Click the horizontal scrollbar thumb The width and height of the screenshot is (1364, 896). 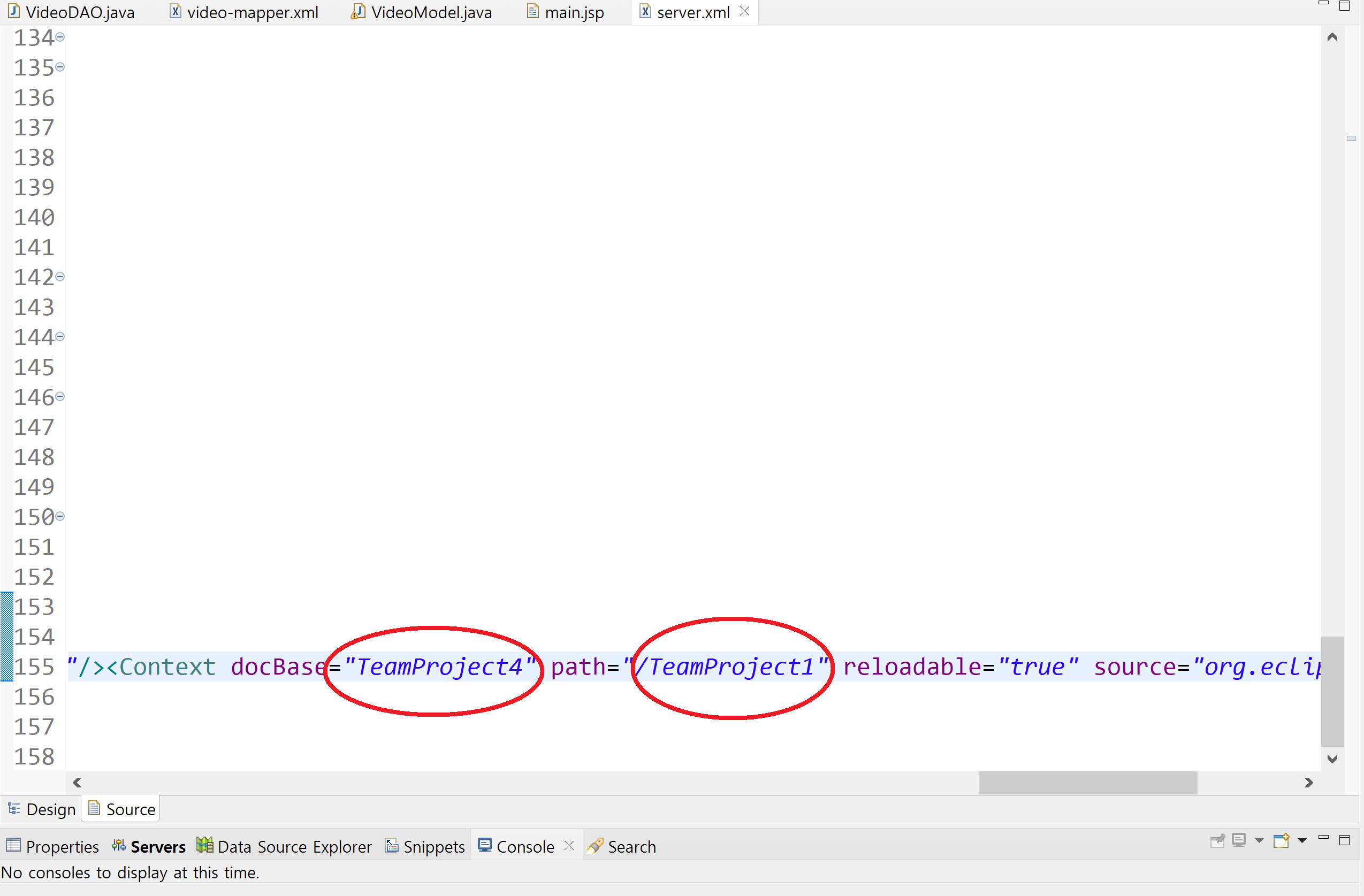point(1087,783)
